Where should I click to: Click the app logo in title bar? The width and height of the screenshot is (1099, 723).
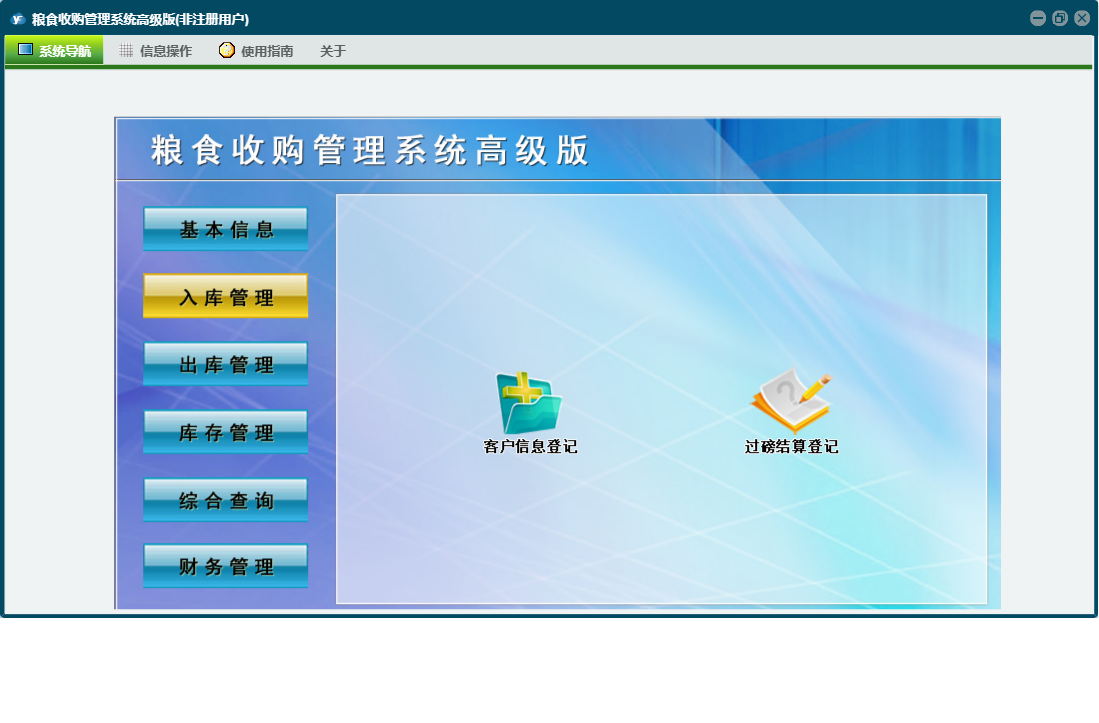[18, 19]
